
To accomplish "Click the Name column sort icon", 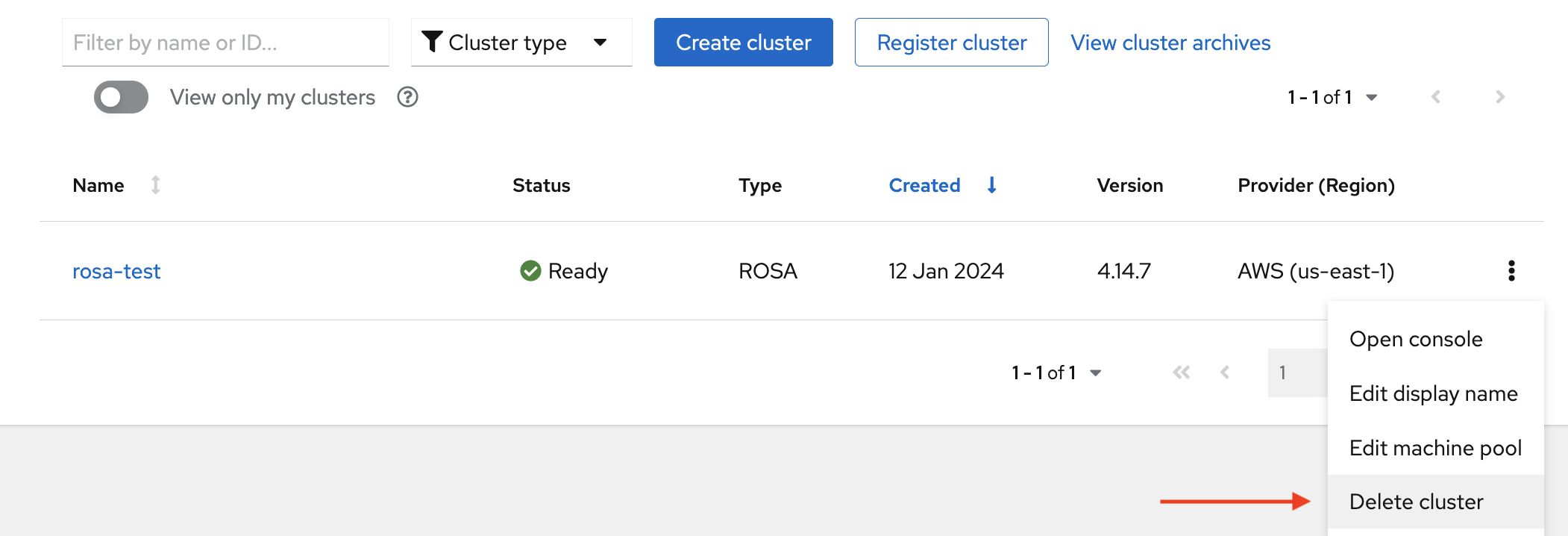I will click(155, 185).
